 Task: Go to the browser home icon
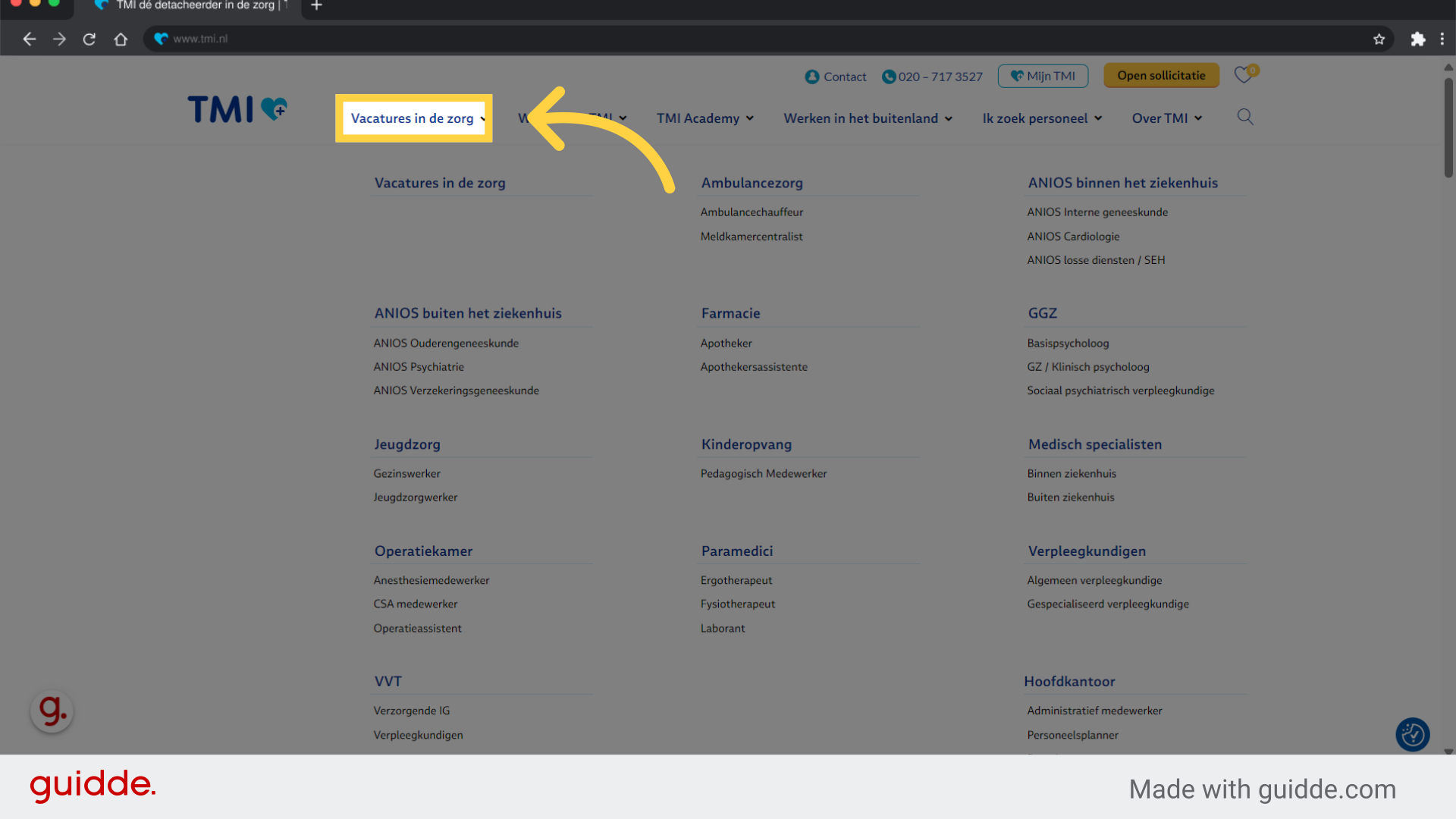coord(121,39)
